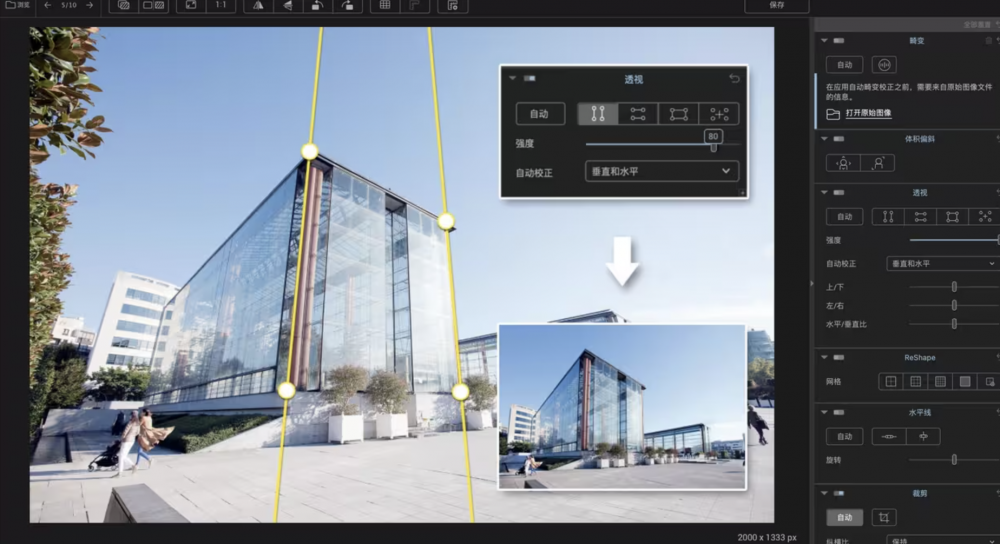Select the coarsest ReShape grid (网格)
Image resolution: width=1000 pixels, height=544 pixels.
coord(891,381)
